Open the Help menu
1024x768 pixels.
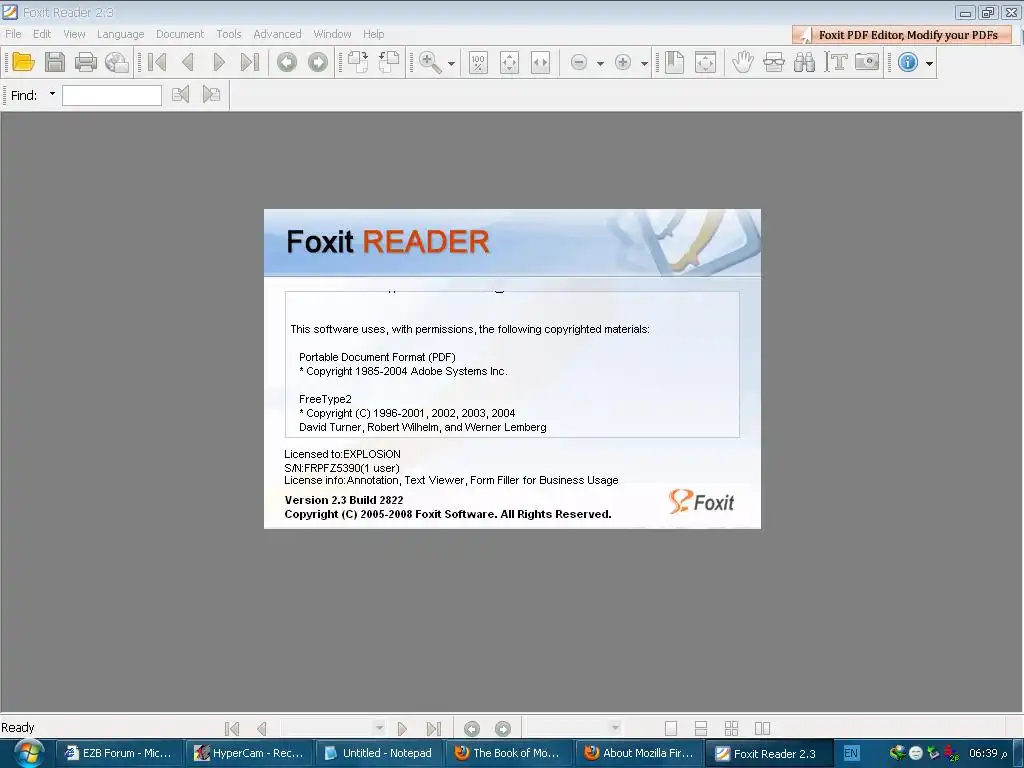pyautogui.click(x=374, y=34)
